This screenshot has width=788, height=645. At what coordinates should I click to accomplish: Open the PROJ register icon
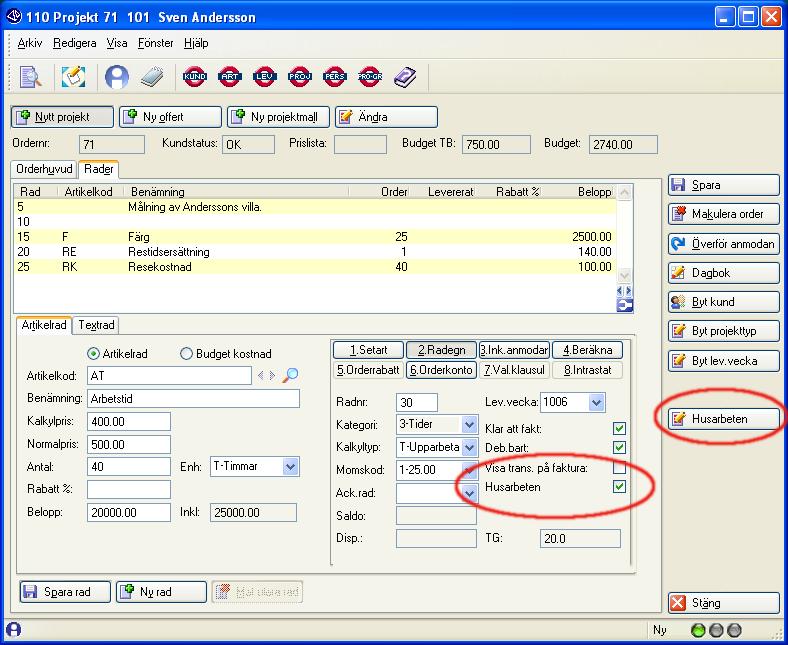click(300, 77)
